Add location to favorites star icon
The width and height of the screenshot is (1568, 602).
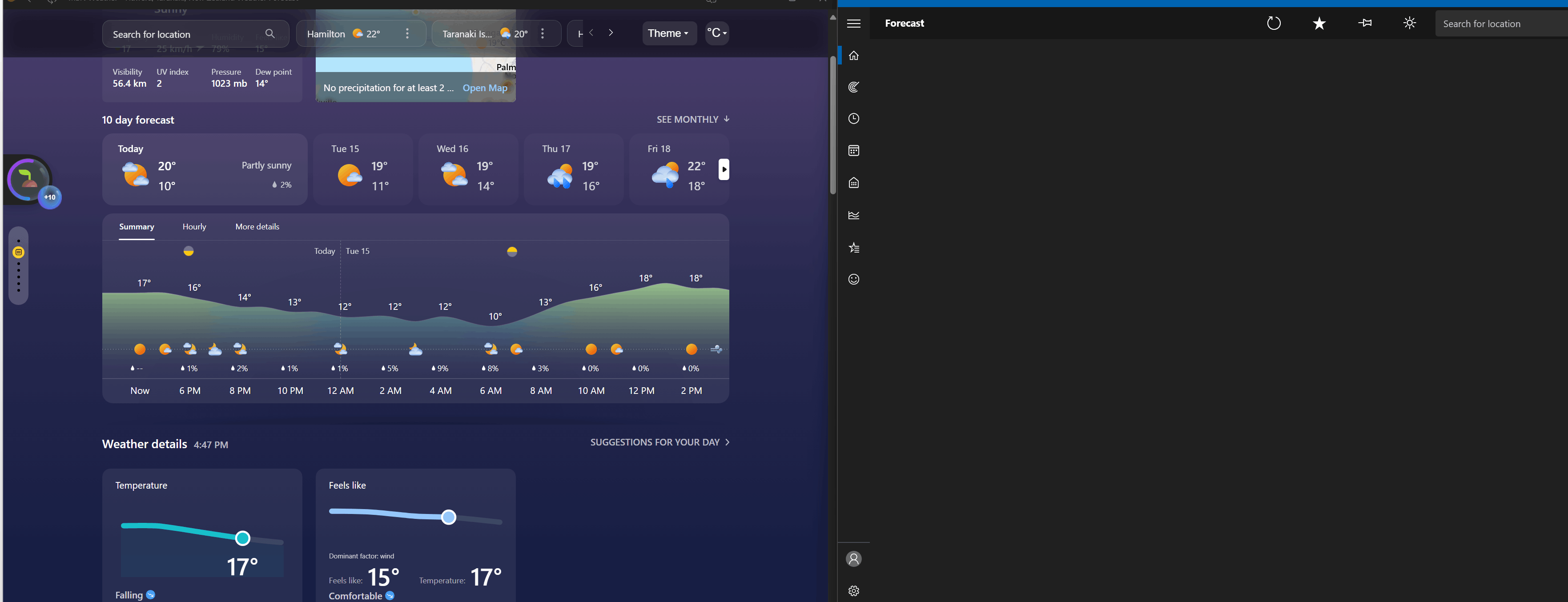tap(1319, 23)
